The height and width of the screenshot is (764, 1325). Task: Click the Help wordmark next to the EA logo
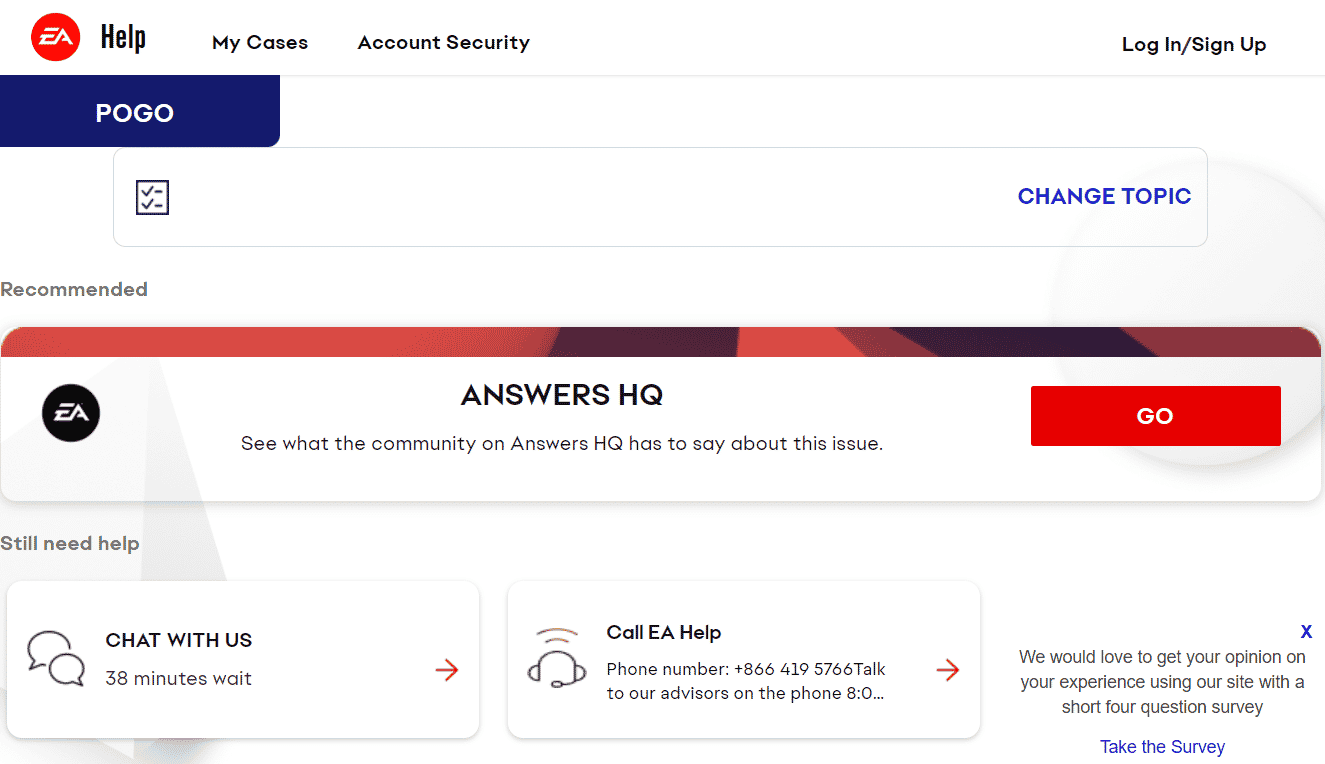coord(122,37)
